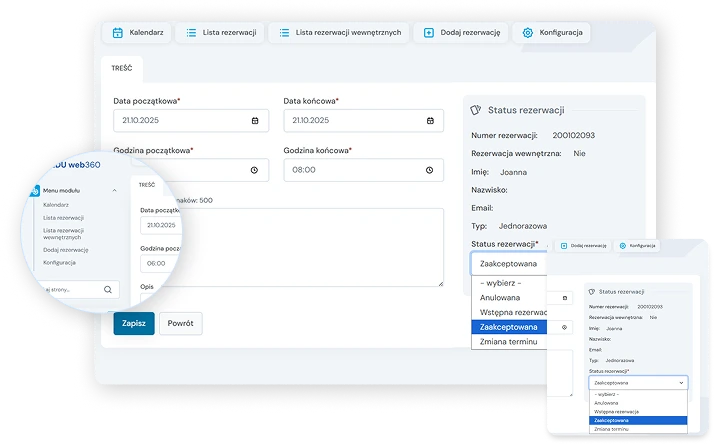The image size is (714, 445).
Task: Open Konfiguracja in the sidebar module menu
Action: (x=62, y=262)
